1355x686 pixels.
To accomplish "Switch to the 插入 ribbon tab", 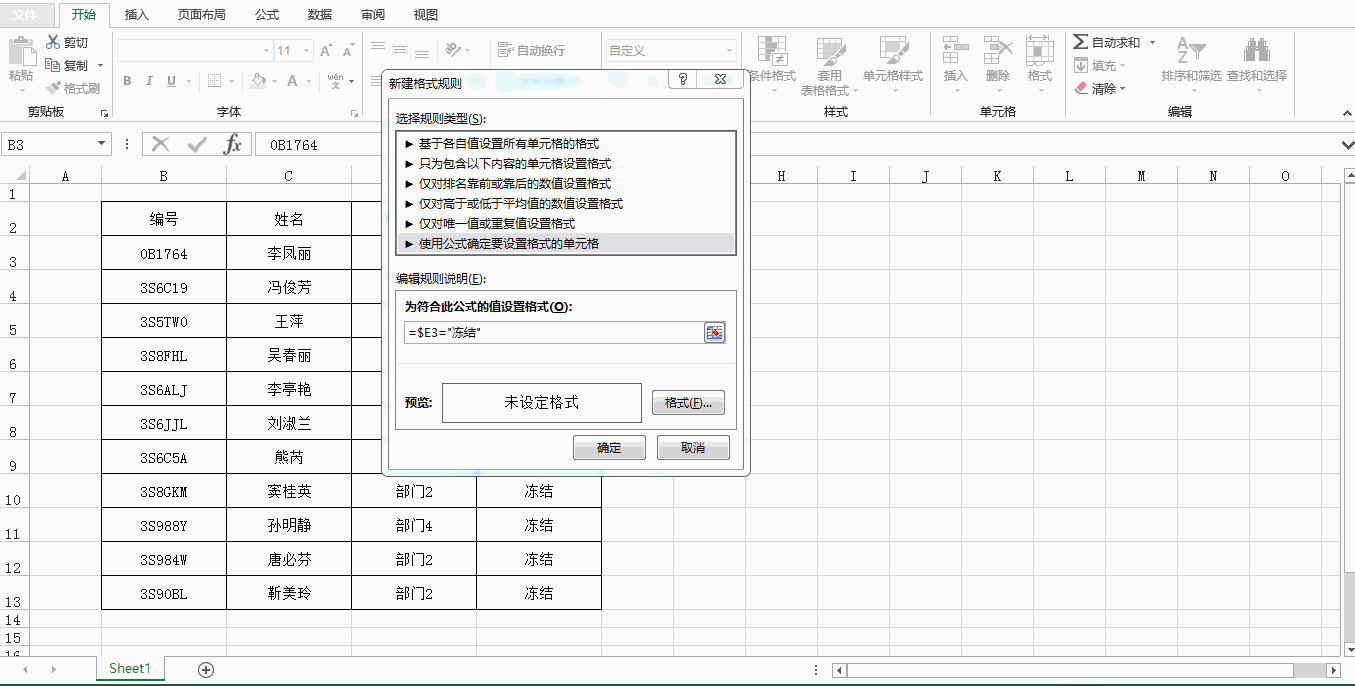I will pos(137,15).
